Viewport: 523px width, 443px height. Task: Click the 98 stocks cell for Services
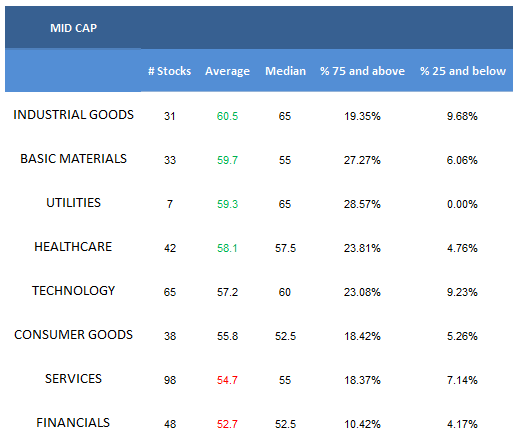point(170,380)
